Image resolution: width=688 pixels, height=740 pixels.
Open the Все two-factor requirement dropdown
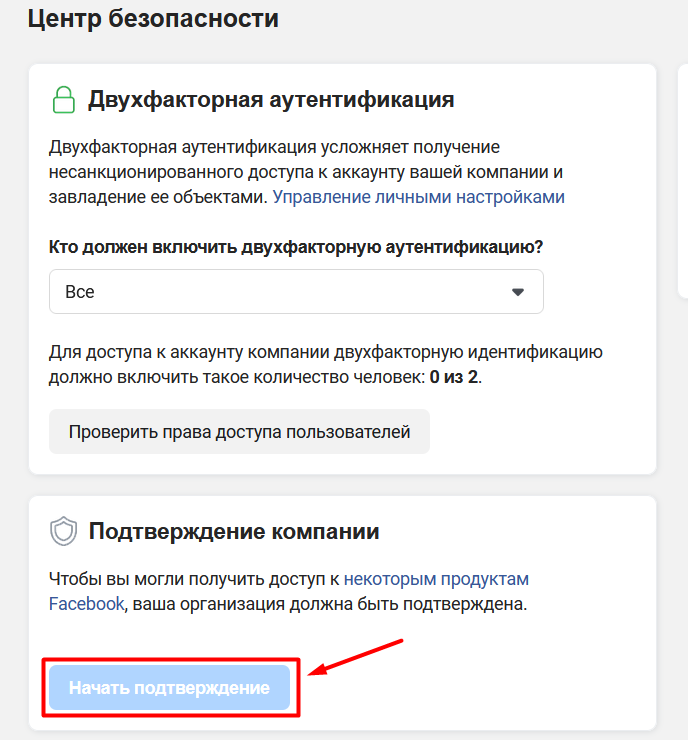[296, 292]
